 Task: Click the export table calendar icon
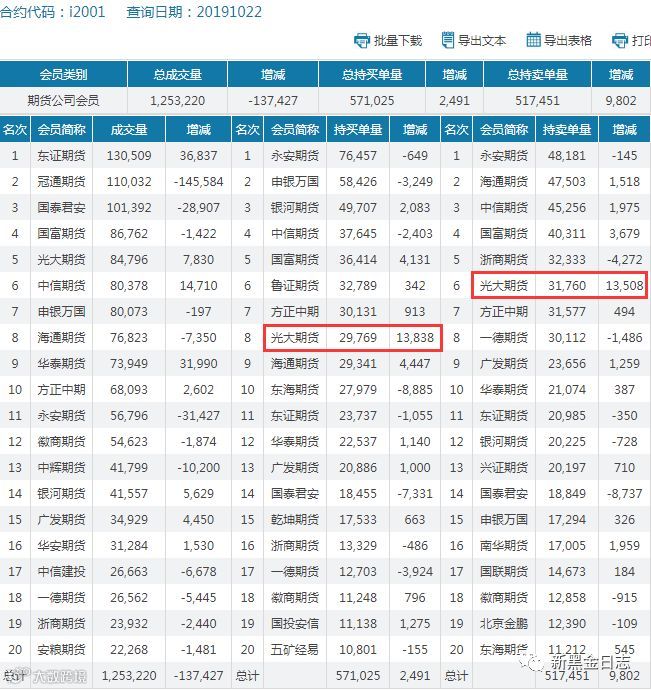coord(533,40)
